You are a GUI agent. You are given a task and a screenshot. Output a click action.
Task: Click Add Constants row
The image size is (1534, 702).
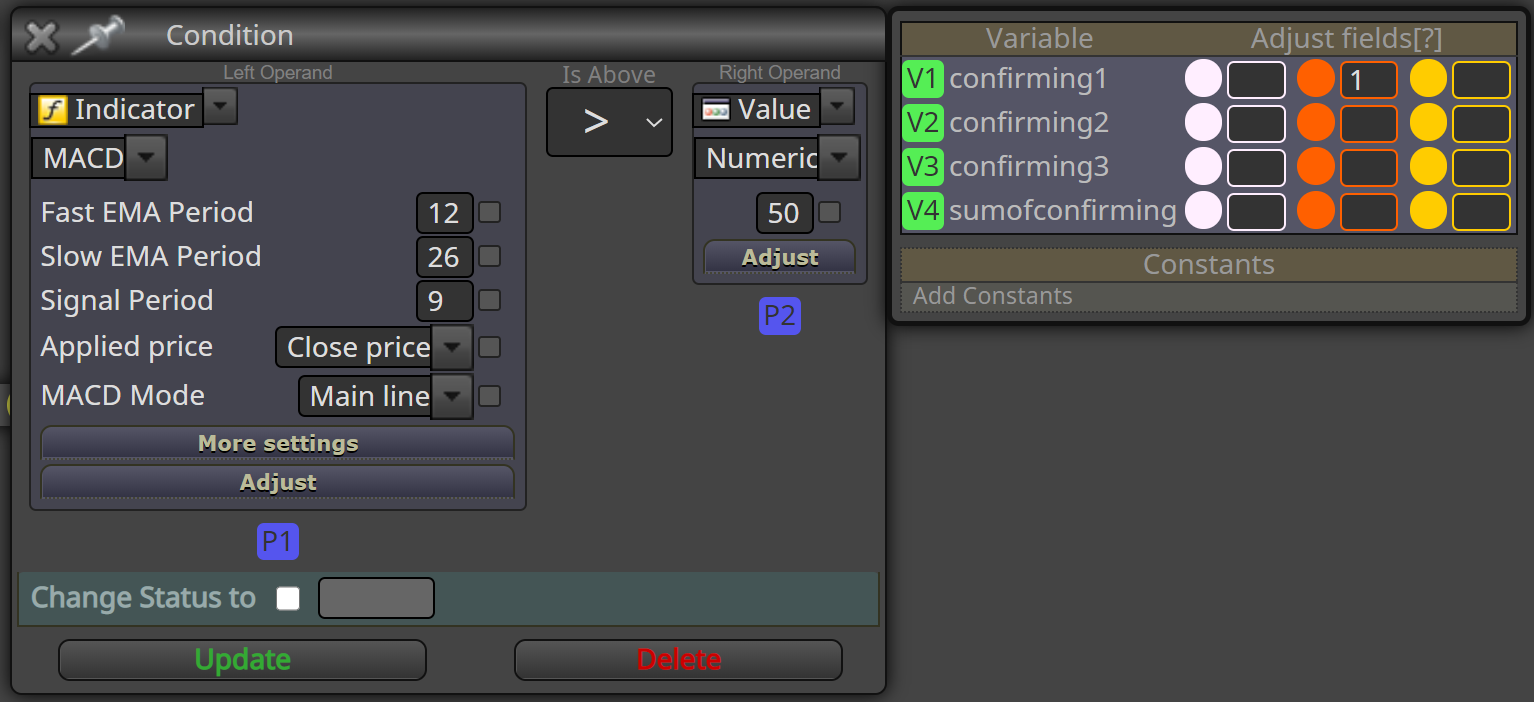tap(1209, 296)
